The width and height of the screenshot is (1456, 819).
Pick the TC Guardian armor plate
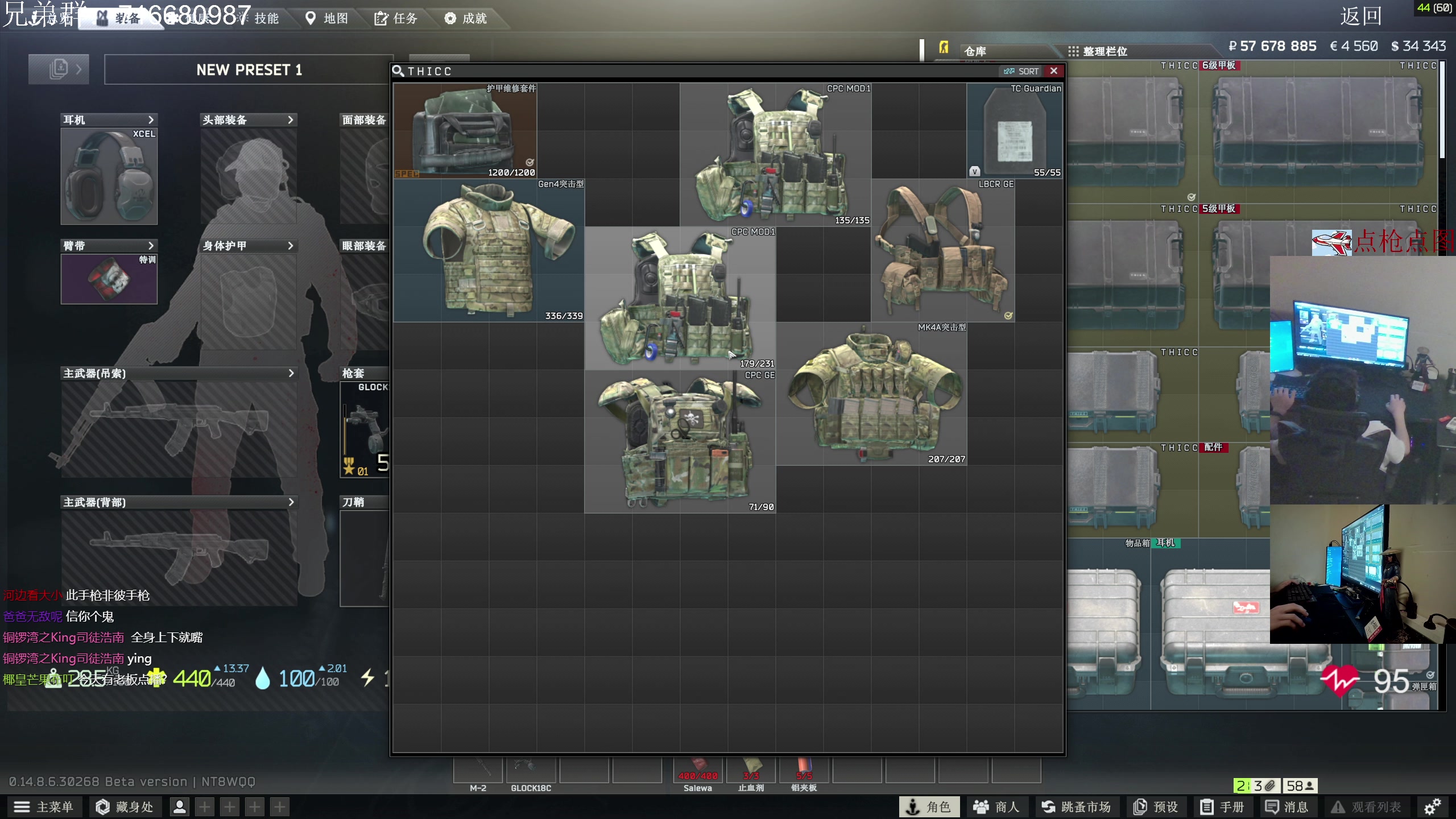click(1015, 131)
